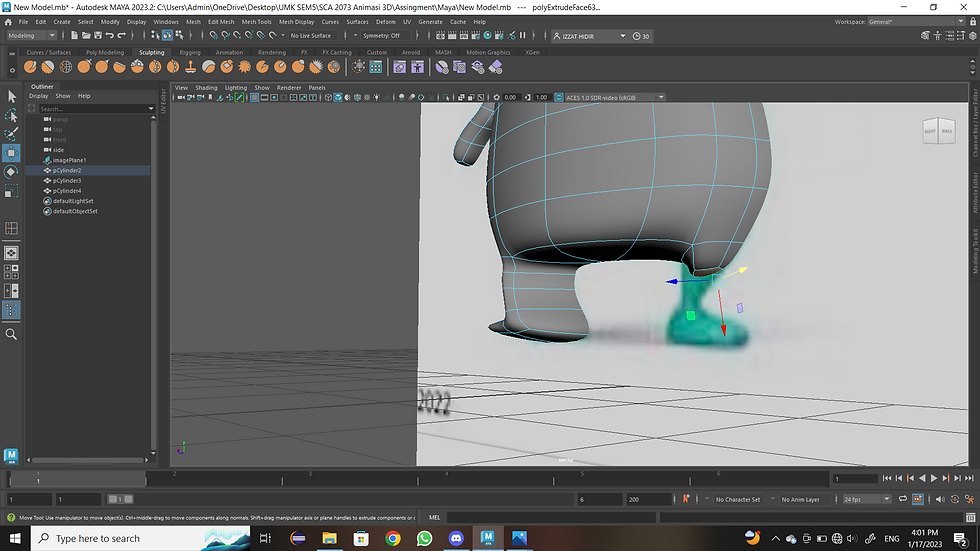Activate the Move tool in toolbox

coord(11,153)
